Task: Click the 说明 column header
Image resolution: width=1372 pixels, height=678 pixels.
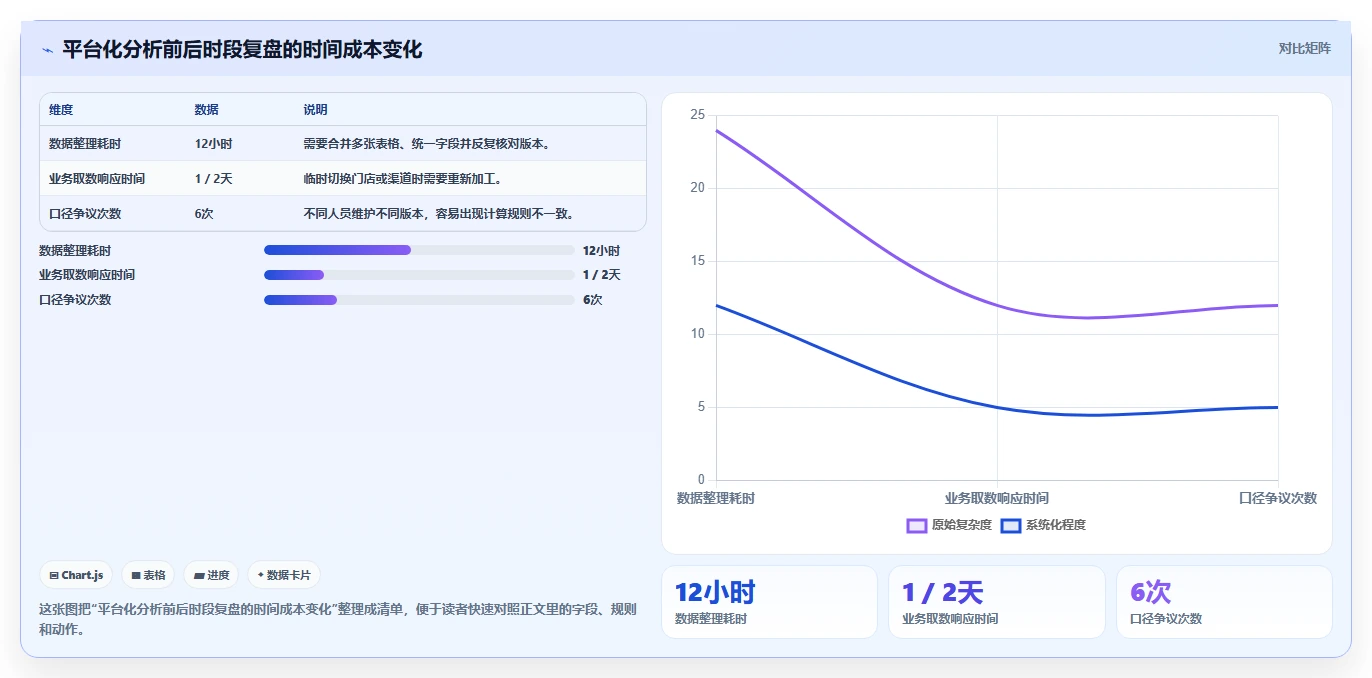Action: [x=316, y=110]
